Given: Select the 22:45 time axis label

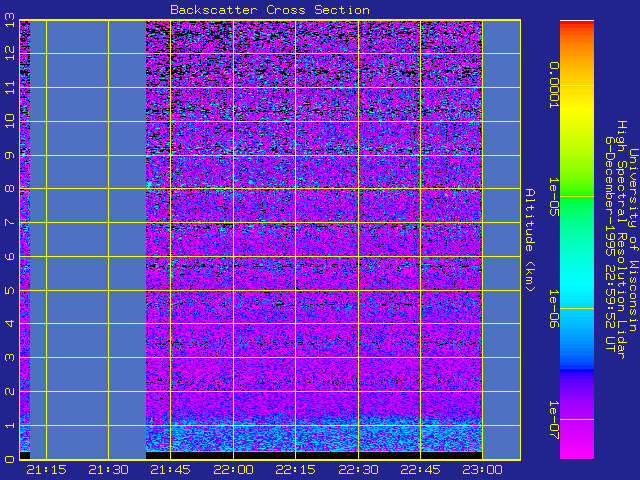Looking at the screenshot, I should coord(420,470).
